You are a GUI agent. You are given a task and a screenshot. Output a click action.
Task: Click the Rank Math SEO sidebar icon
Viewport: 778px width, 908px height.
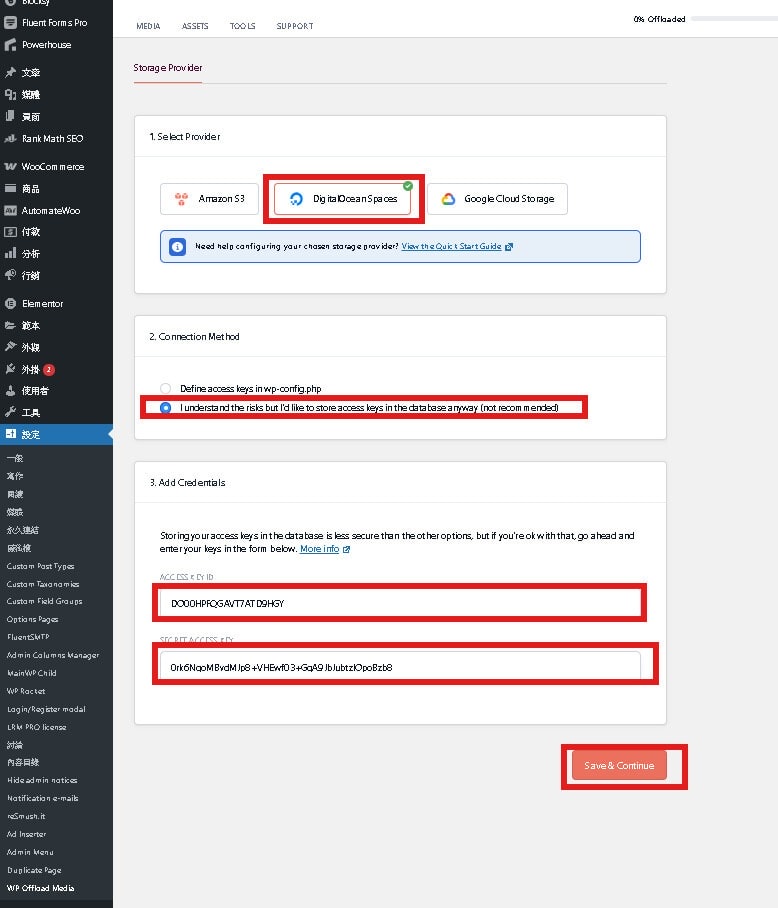click(x=10, y=139)
